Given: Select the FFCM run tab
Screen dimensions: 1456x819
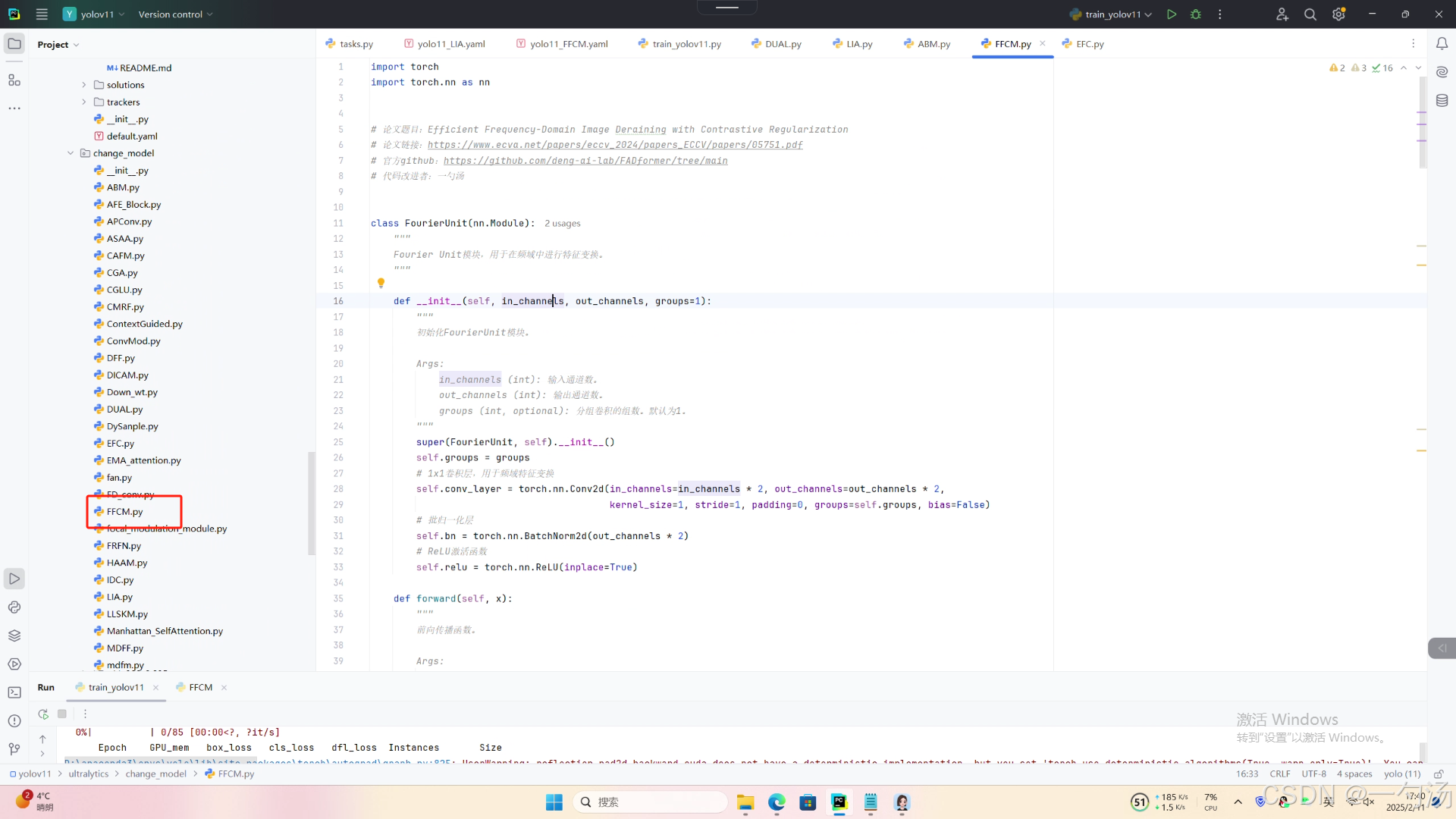Looking at the screenshot, I should click(x=200, y=687).
